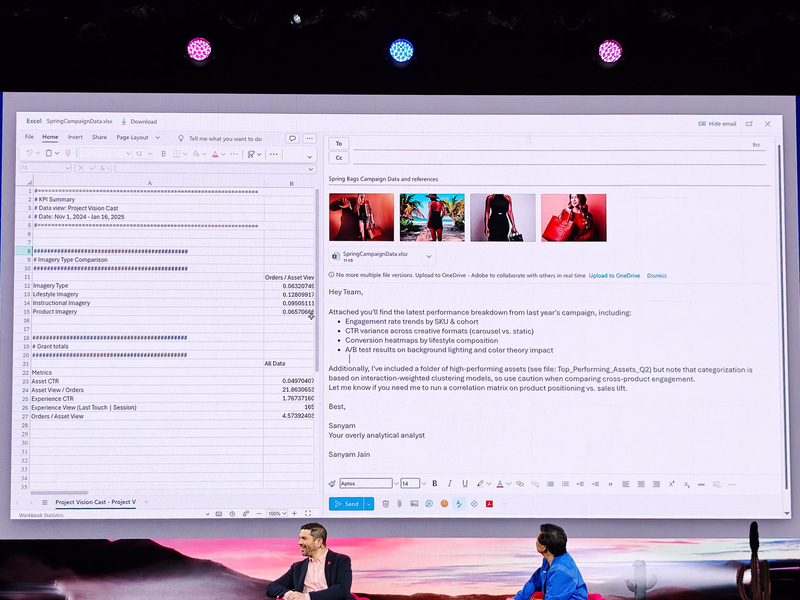The image size is (800, 600).
Task: Insert a hyperlink in the email
Action: click(x=520, y=484)
